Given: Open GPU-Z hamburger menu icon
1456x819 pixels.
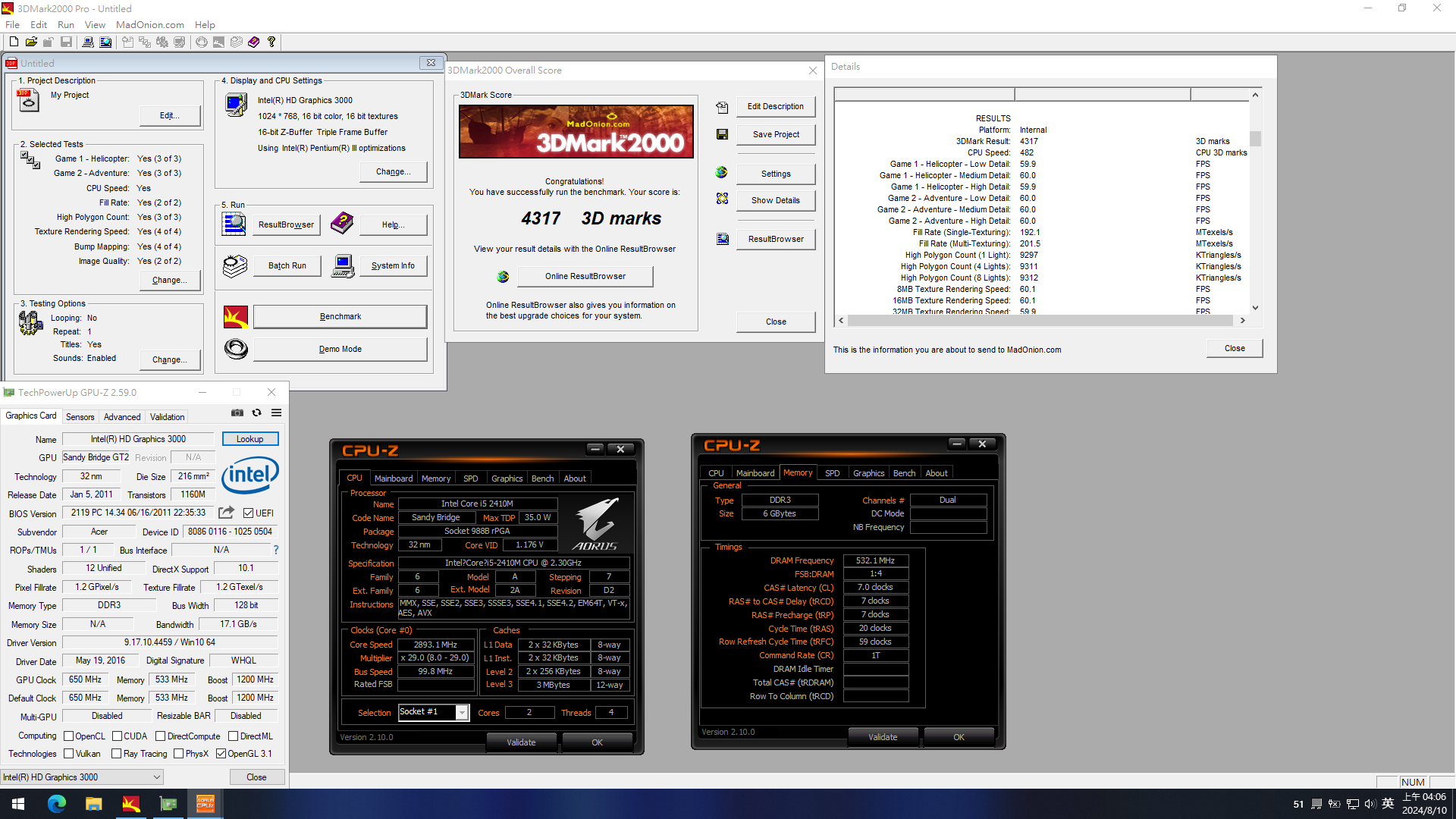Looking at the screenshot, I should pyautogui.click(x=276, y=413).
